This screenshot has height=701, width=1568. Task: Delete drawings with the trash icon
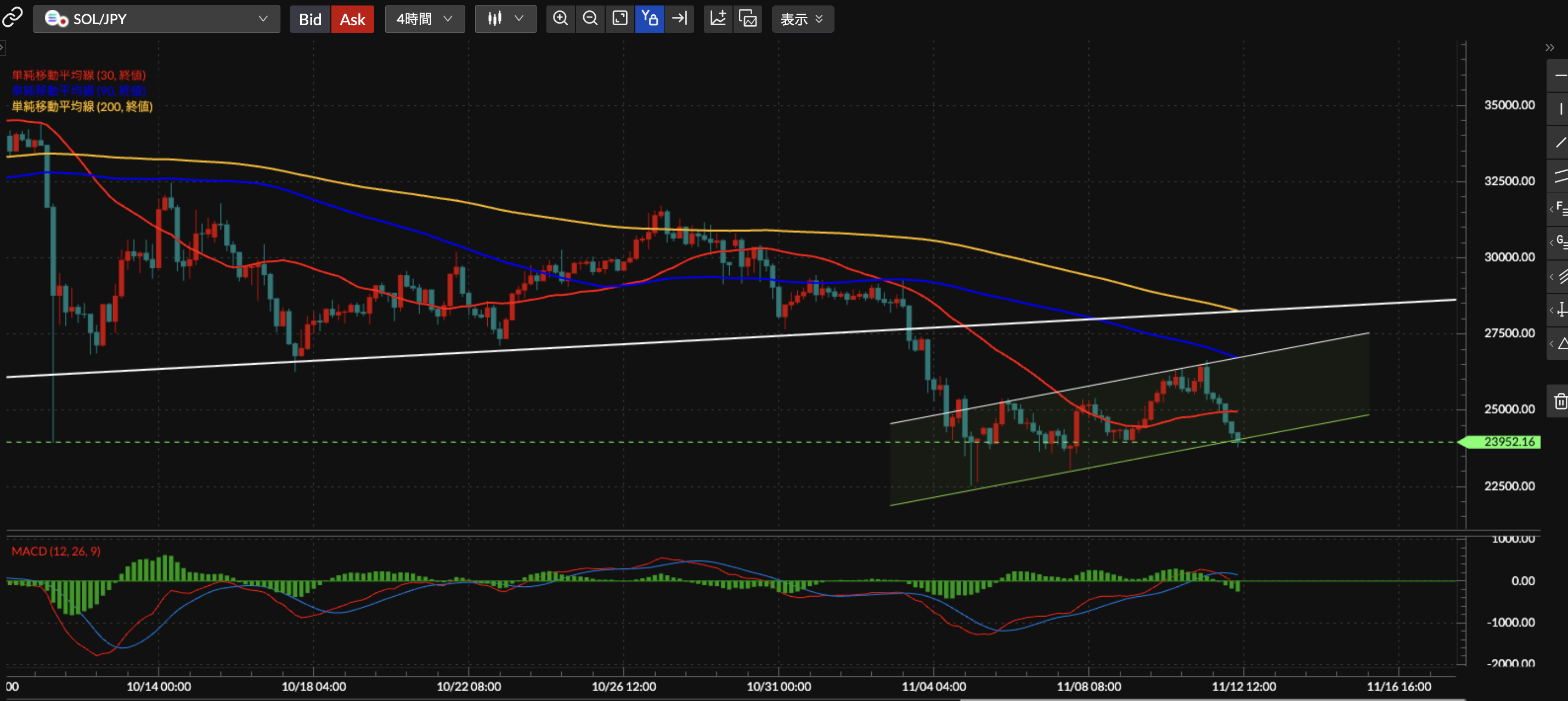tap(1560, 402)
